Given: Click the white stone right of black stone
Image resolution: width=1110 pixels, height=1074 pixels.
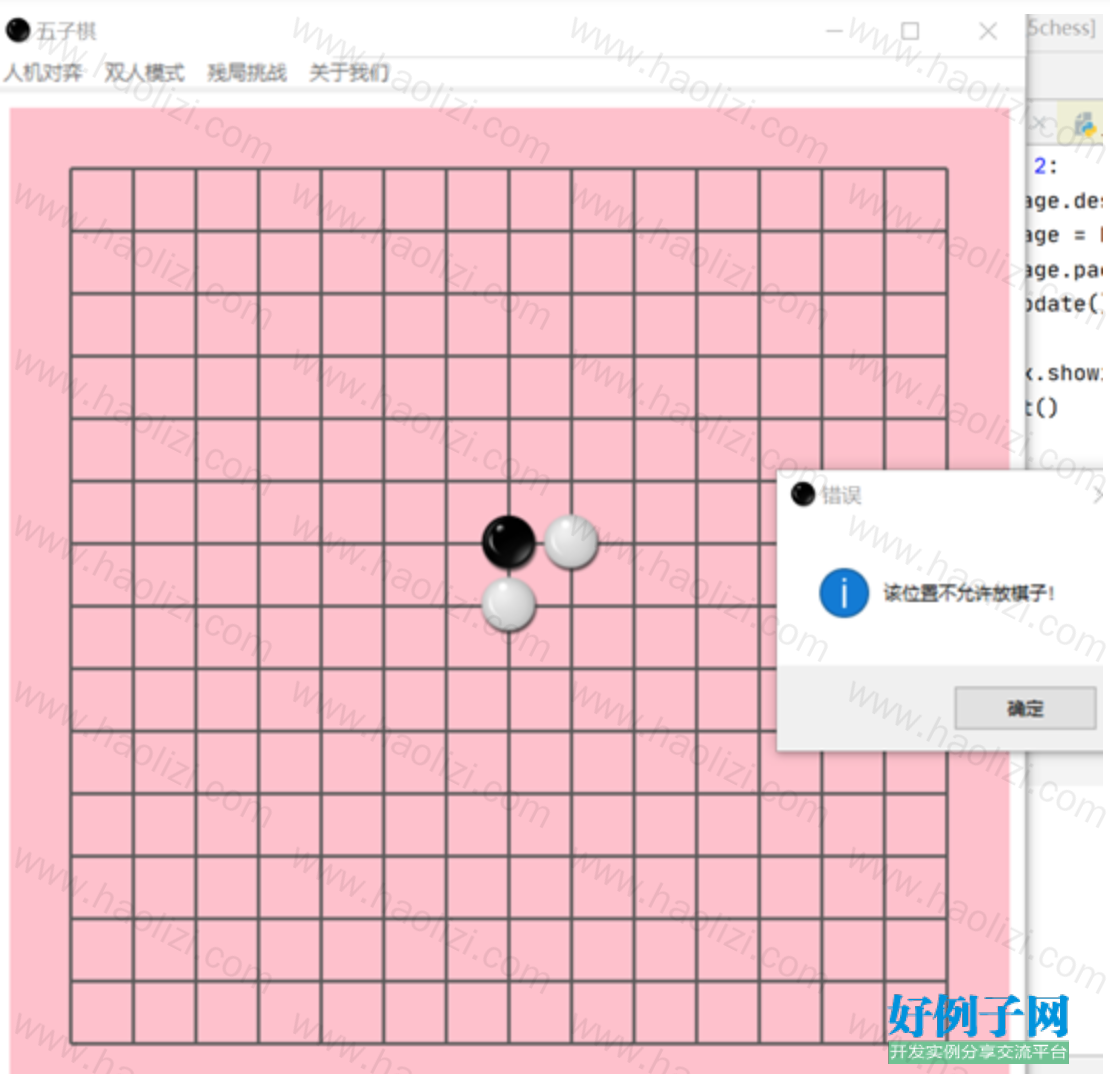Looking at the screenshot, I should pyautogui.click(x=571, y=542).
